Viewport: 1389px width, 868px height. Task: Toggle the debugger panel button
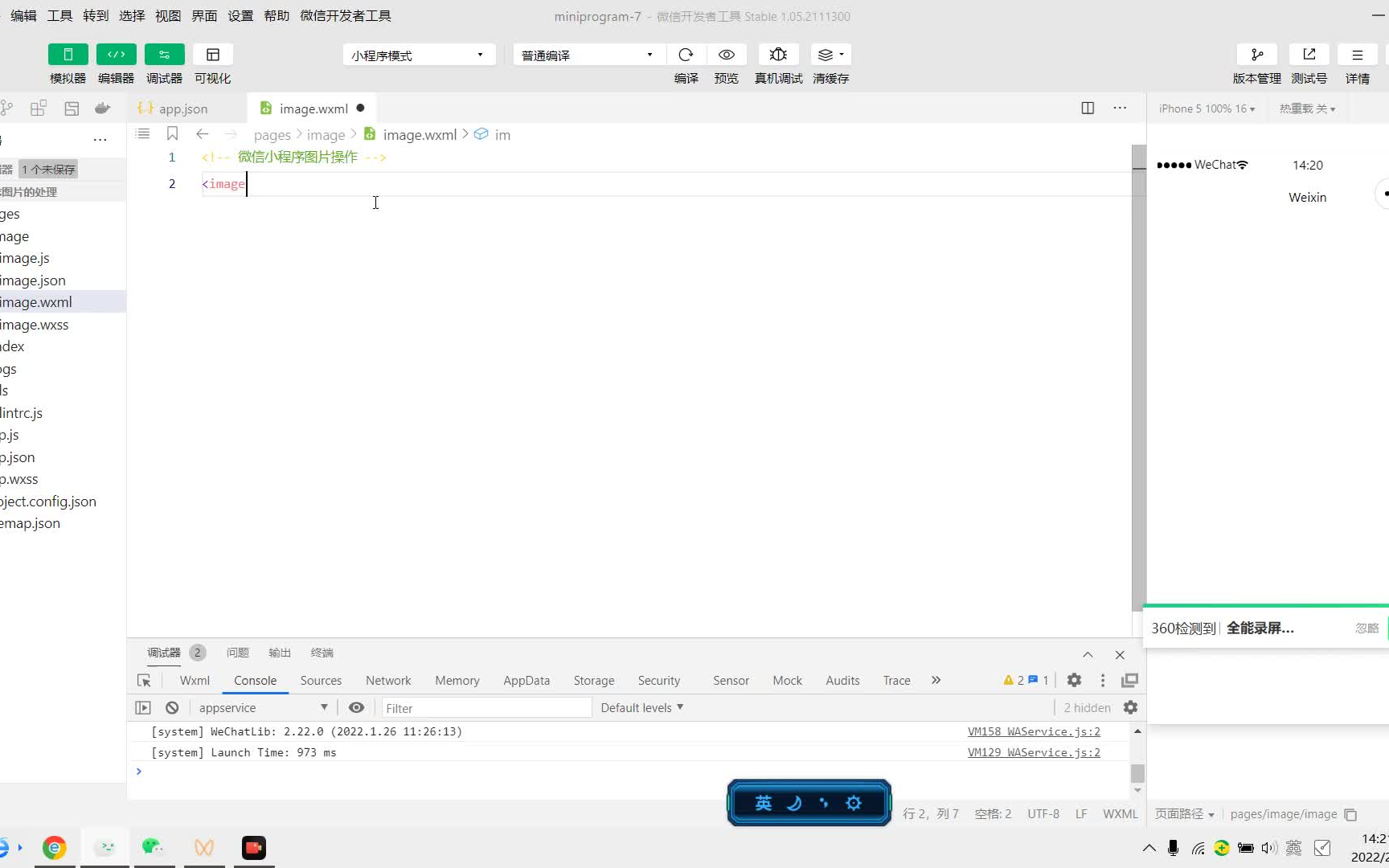(165, 55)
